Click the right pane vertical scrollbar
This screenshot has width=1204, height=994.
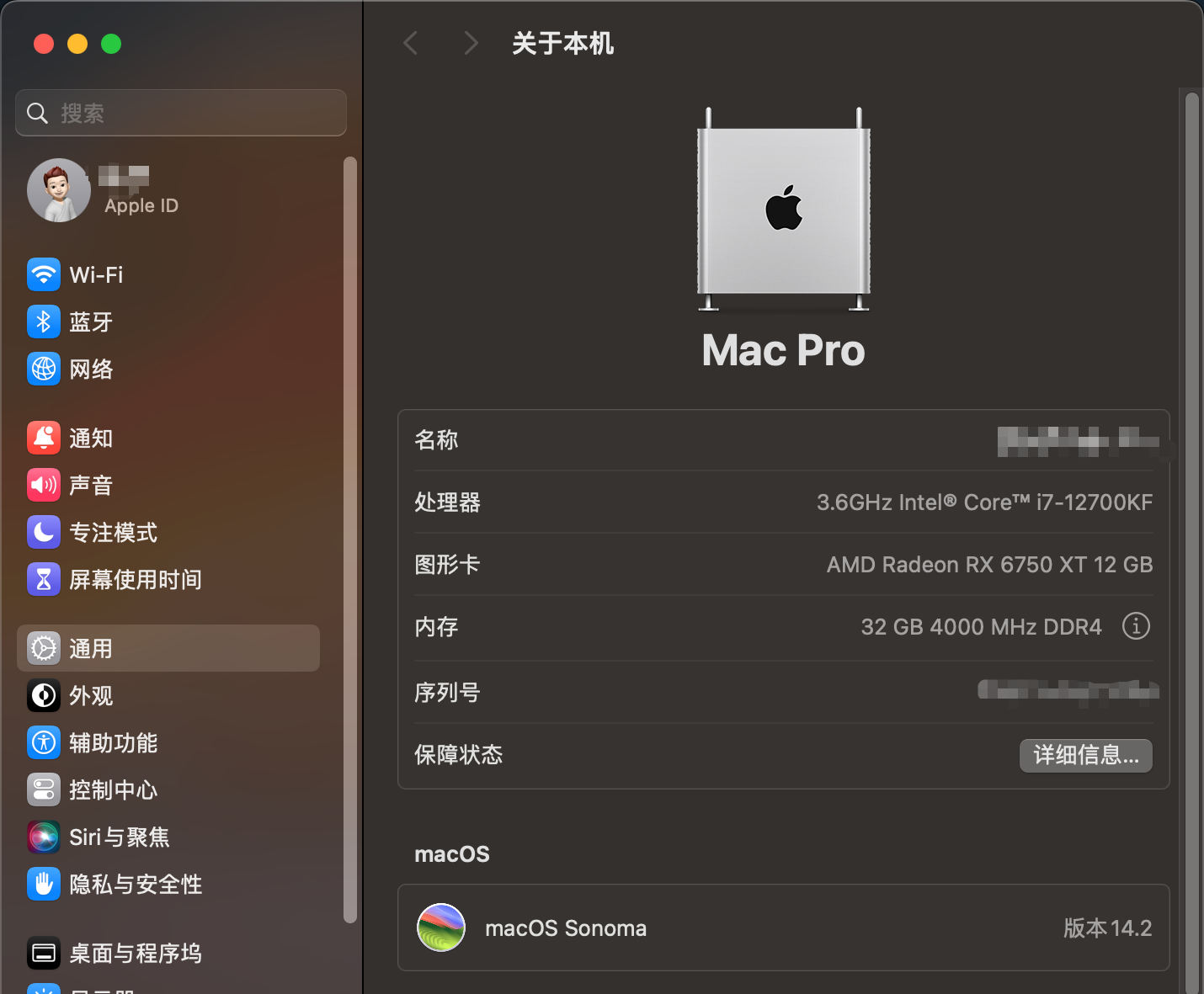(x=1191, y=539)
